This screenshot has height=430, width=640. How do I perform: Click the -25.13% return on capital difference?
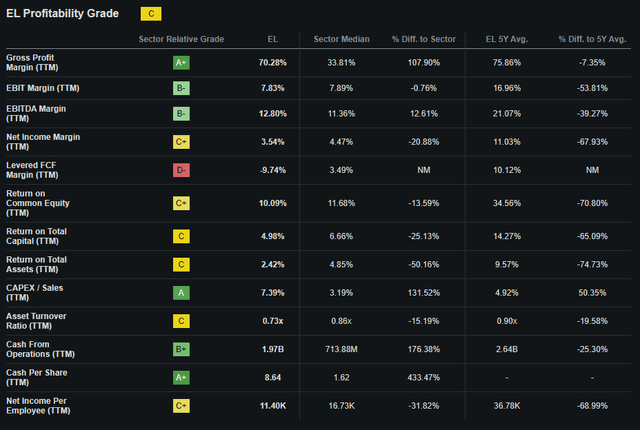coord(424,236)
